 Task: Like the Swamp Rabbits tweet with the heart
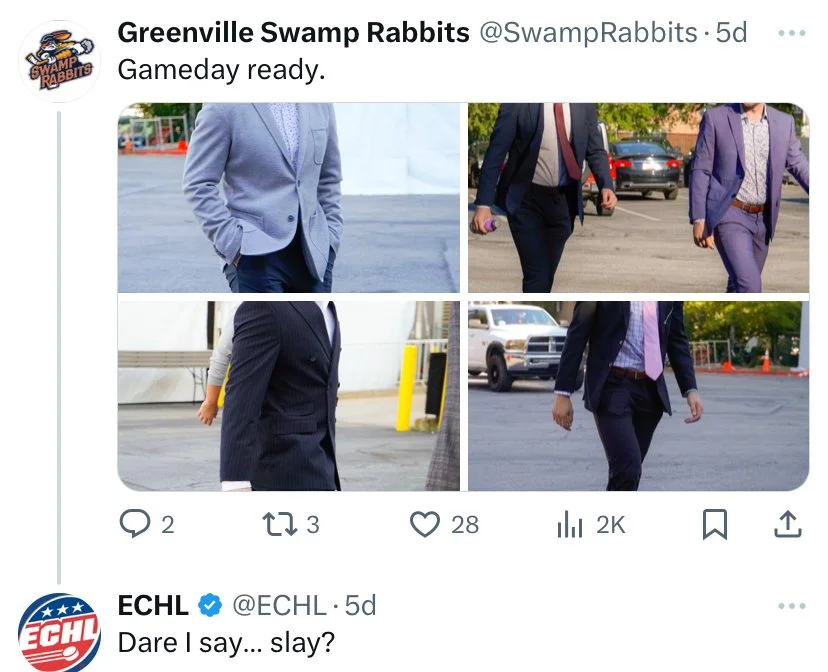pyautogui.click(x=425, y=524)
